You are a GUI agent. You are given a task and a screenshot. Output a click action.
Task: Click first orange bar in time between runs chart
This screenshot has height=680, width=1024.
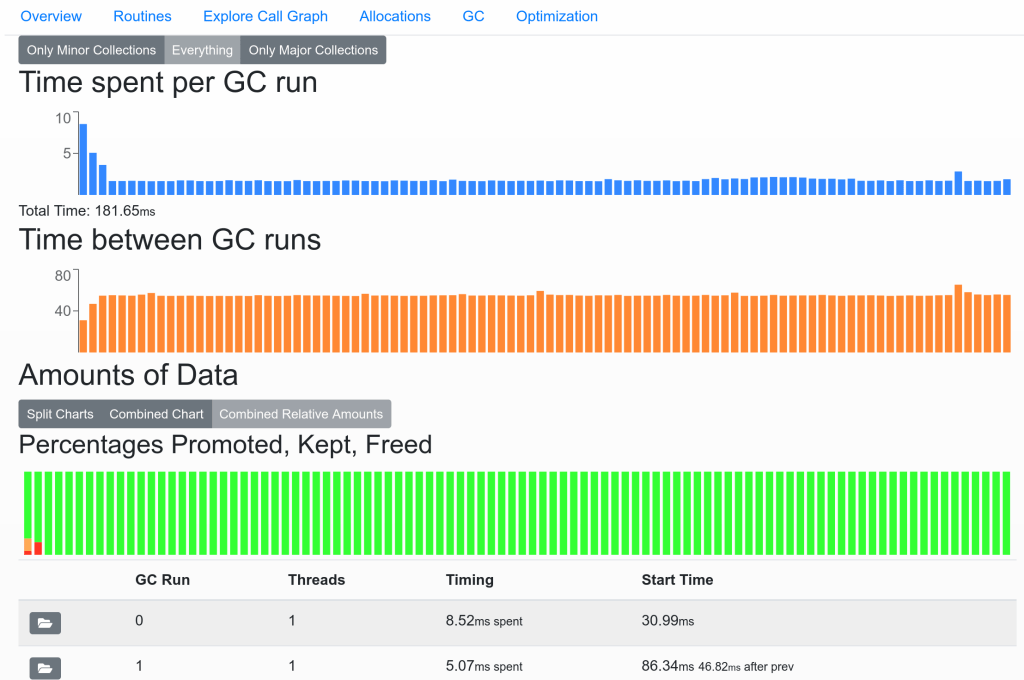(84, 336)
